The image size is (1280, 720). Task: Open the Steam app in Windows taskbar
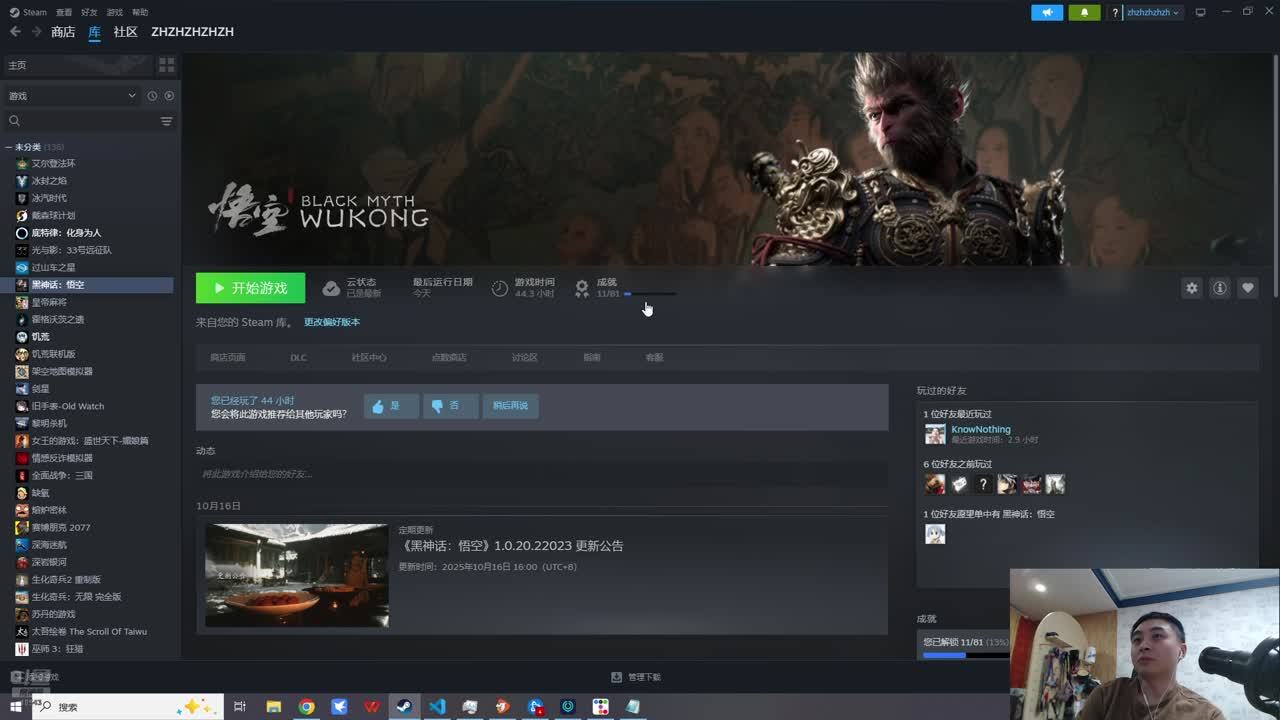(x=404, y=706)
